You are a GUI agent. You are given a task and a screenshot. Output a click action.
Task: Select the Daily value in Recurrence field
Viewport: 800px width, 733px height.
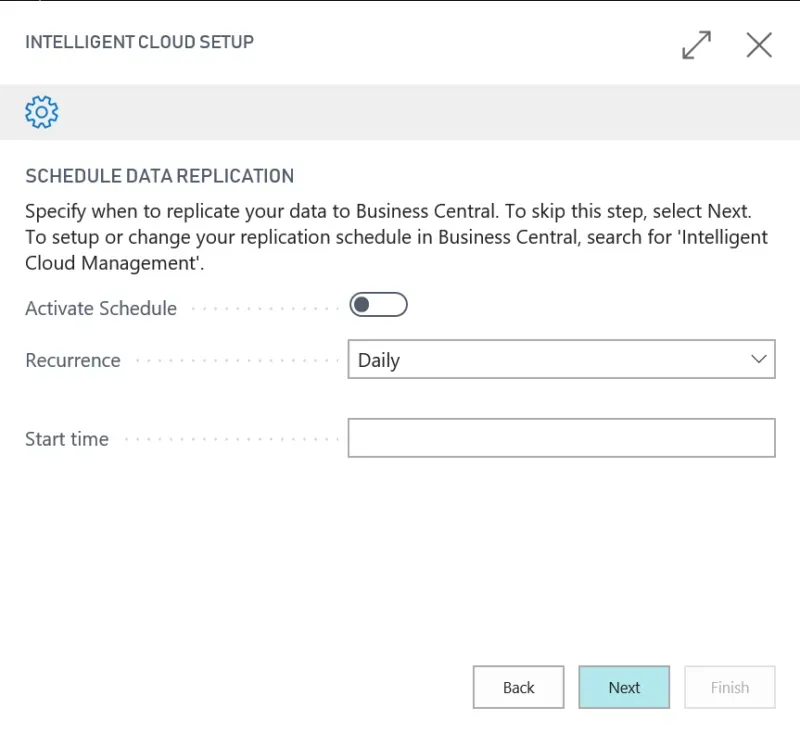click(379, 360)
